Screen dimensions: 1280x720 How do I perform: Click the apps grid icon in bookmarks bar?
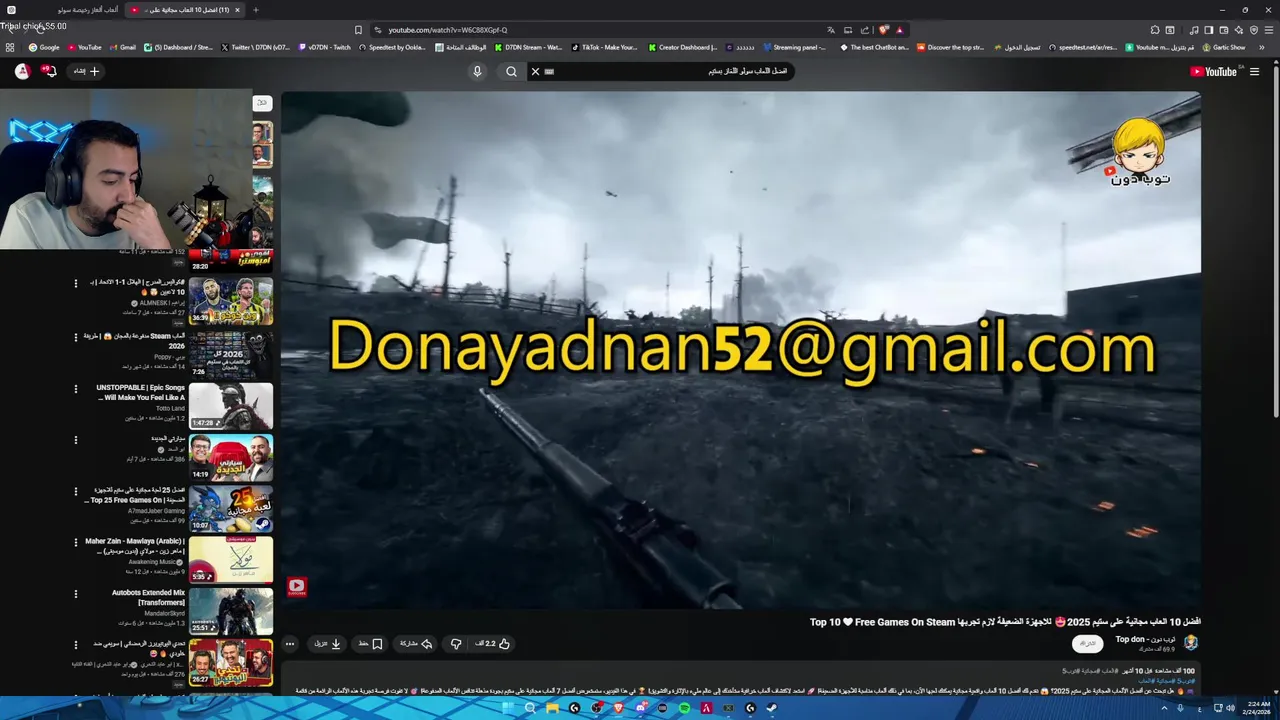pos(10,47)
